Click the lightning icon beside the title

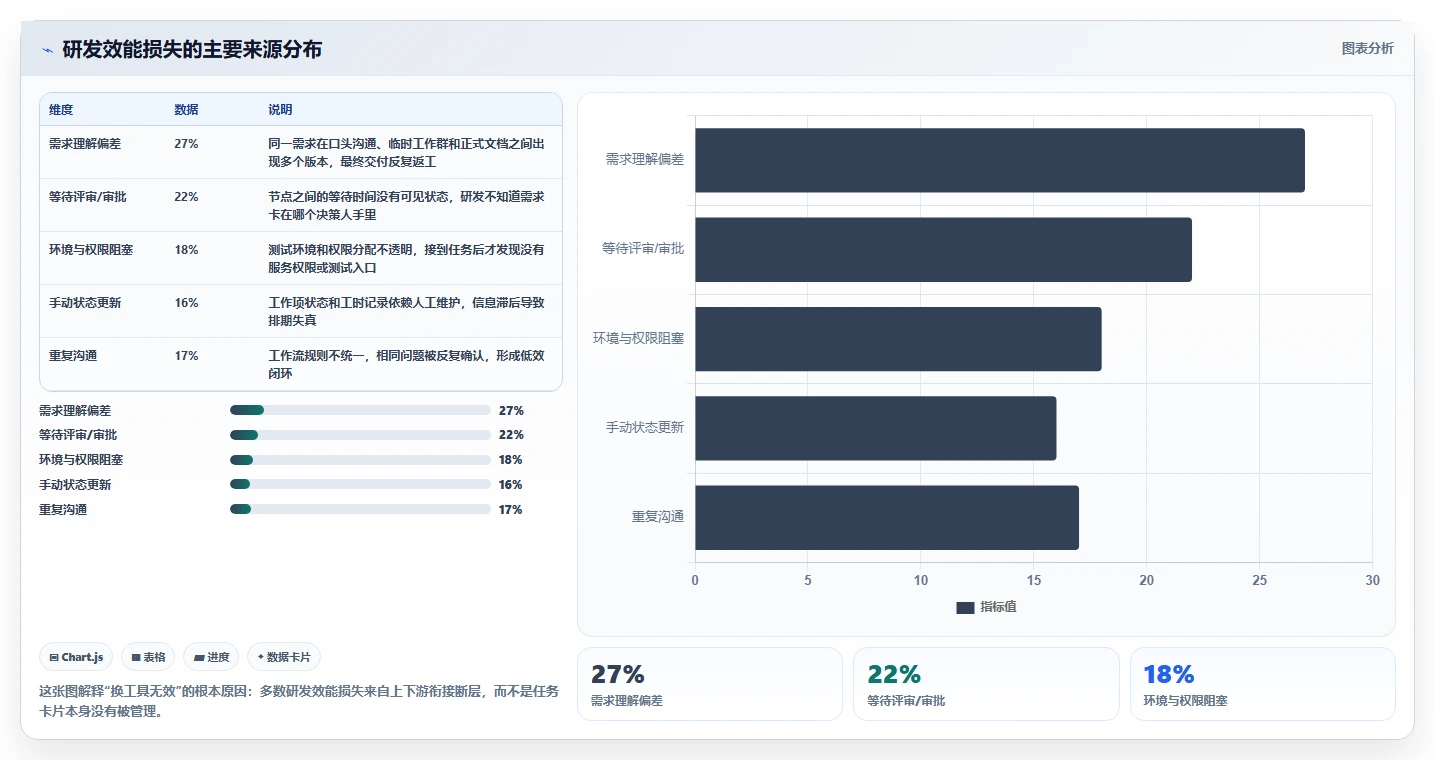point(47,50)
